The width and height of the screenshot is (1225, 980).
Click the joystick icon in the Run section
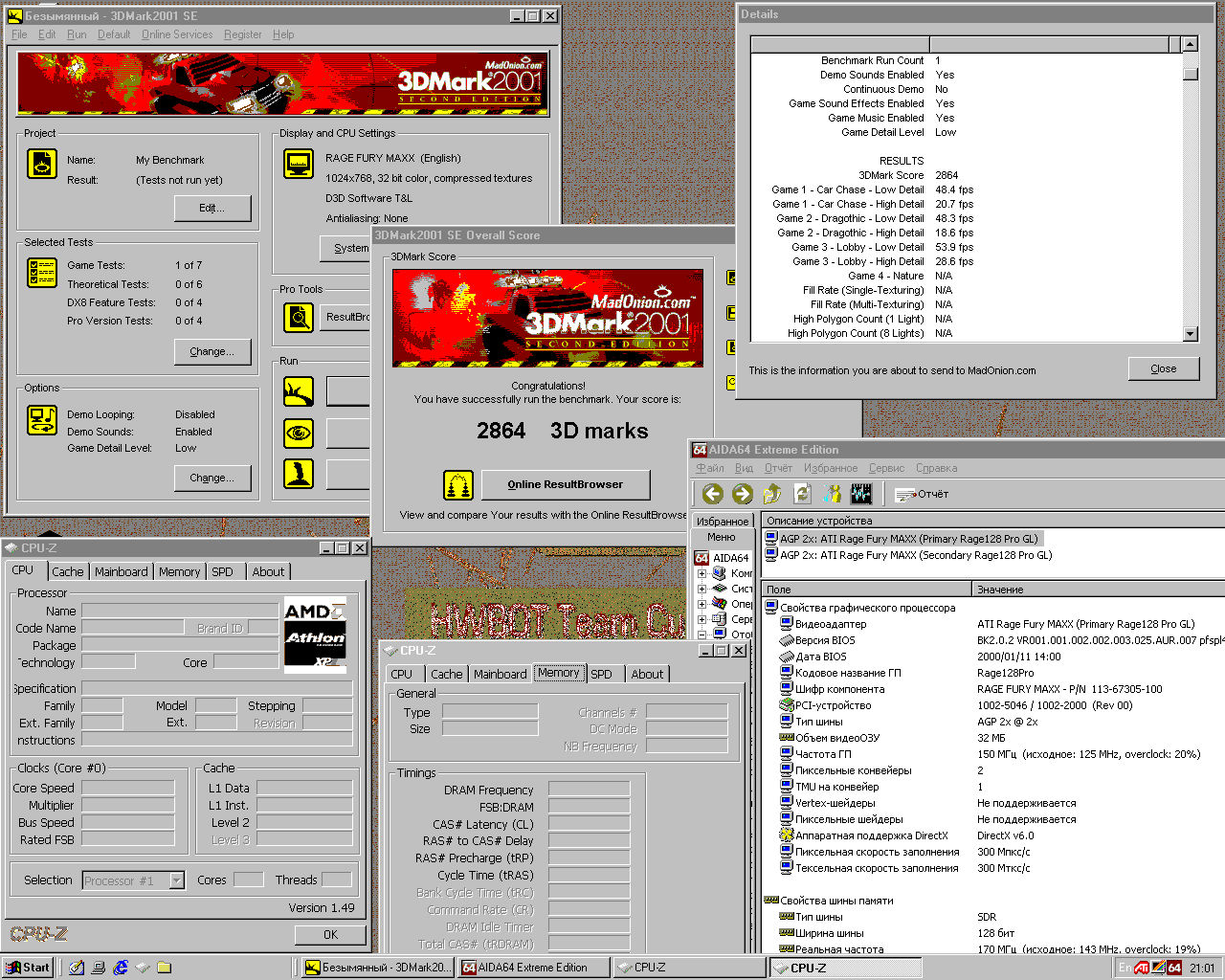coord(299,474)
